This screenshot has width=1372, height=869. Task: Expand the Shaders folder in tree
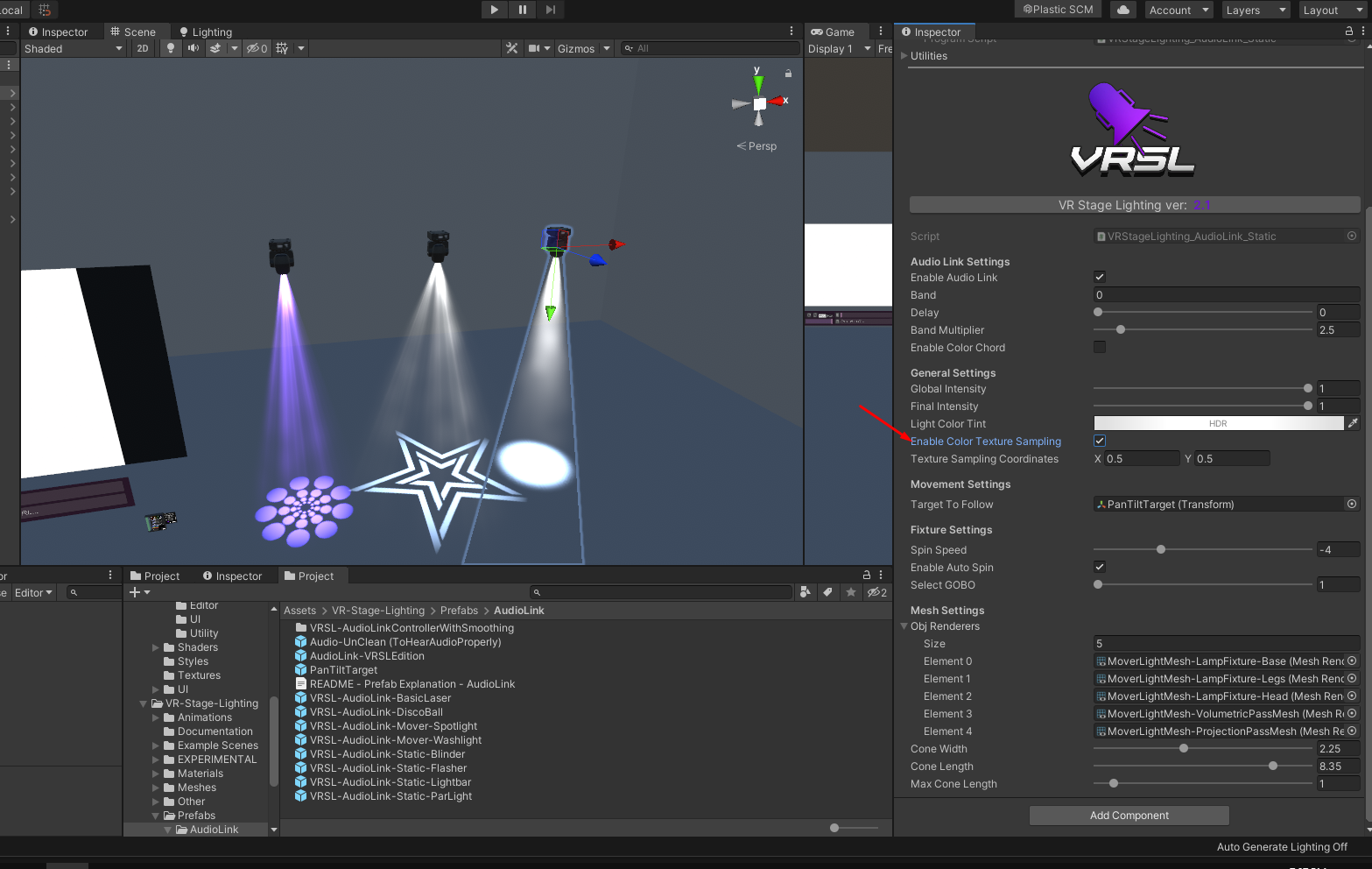tap(156, 647)
